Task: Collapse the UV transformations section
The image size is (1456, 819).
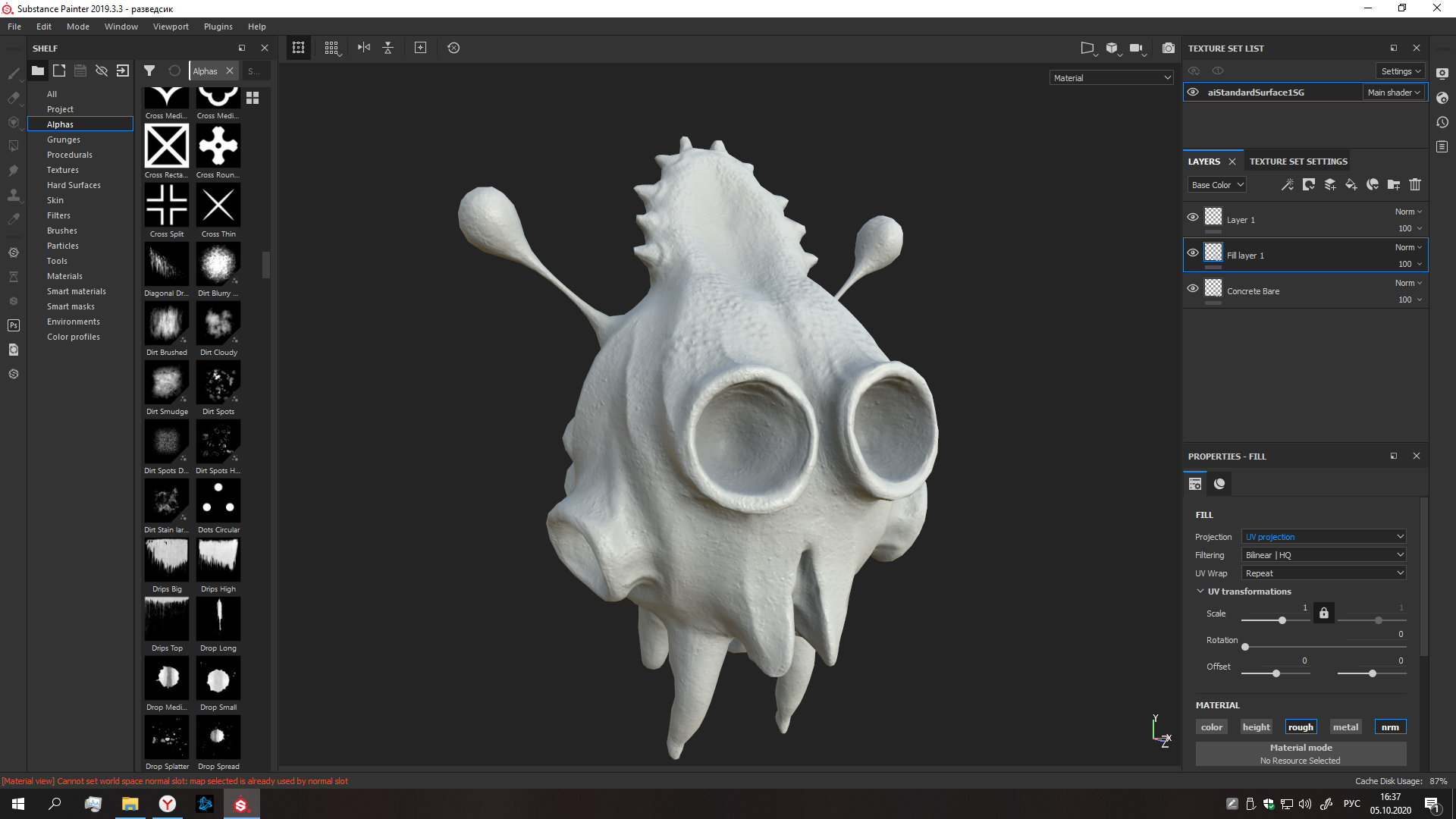Action: click(1200, 591)
